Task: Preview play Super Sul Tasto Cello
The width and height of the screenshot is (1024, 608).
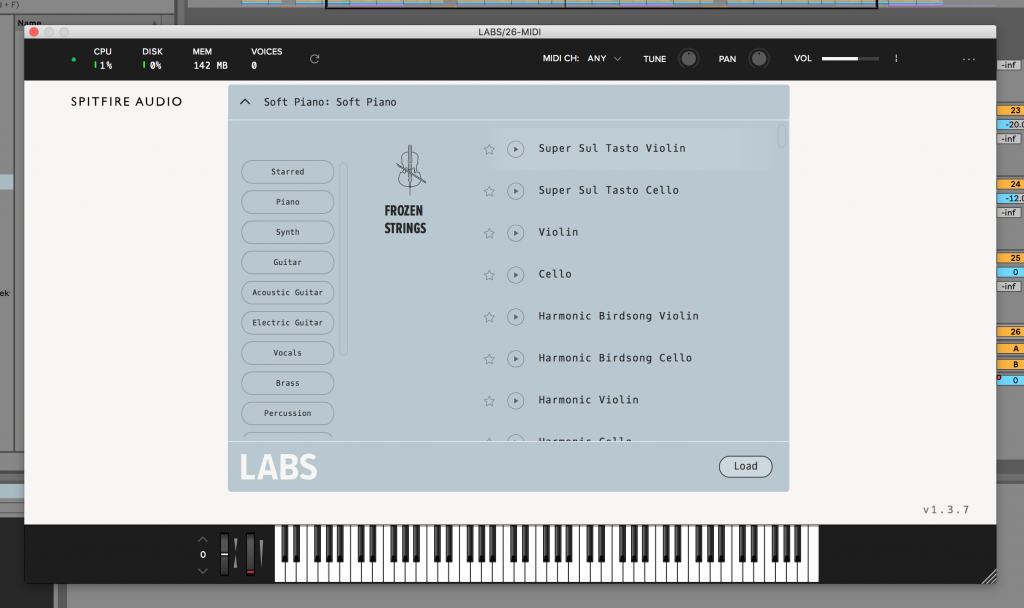Action: point(516,191)
